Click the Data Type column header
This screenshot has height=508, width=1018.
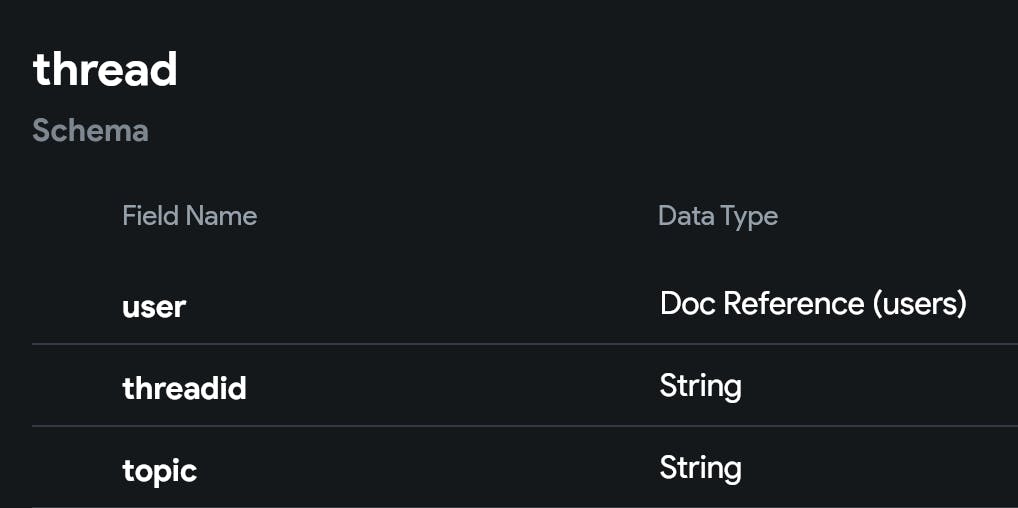pyautogui.click(x=717, y=216)
